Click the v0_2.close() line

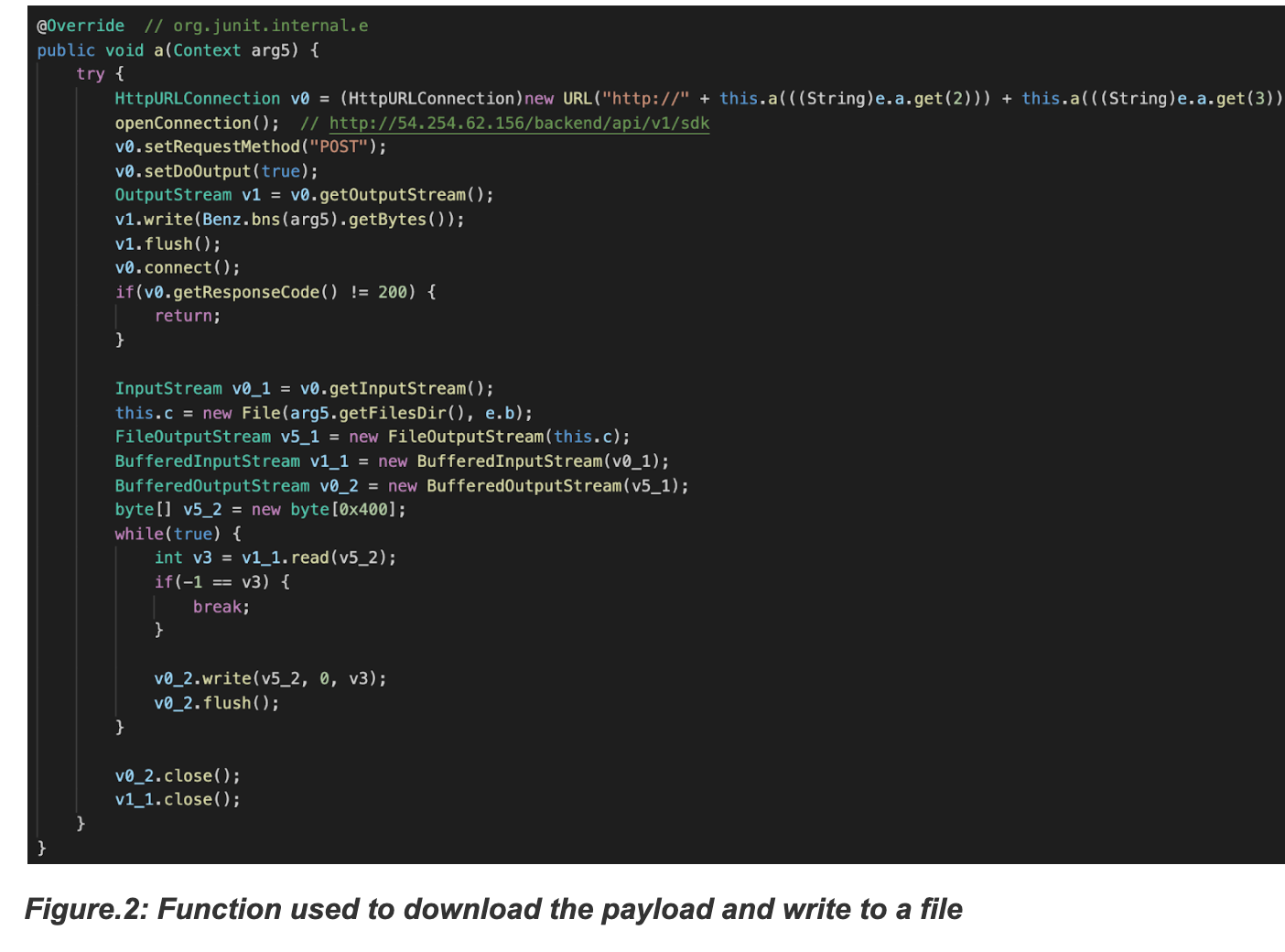pos(178,776)
